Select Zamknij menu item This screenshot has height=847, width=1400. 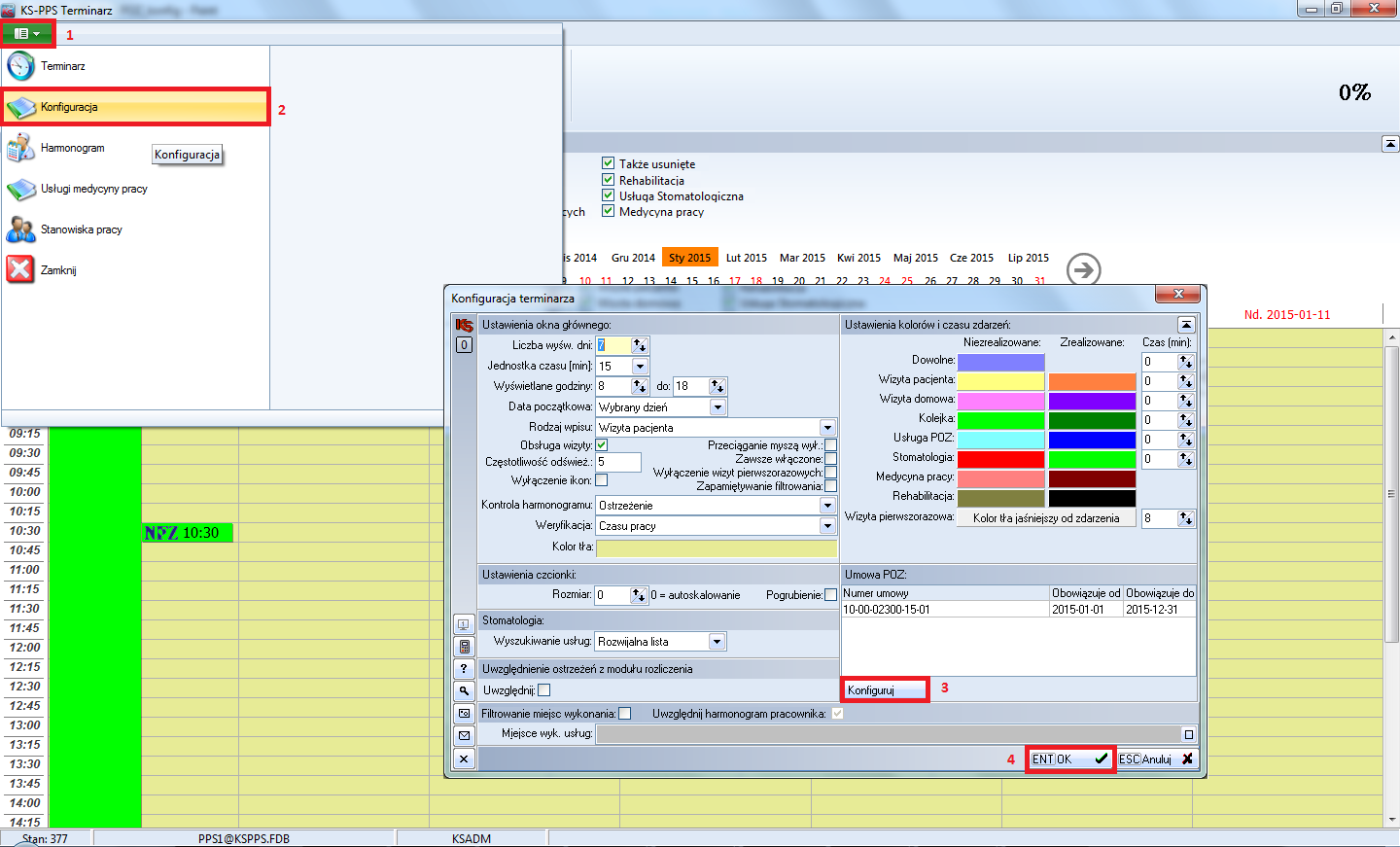tap(136, 270)
